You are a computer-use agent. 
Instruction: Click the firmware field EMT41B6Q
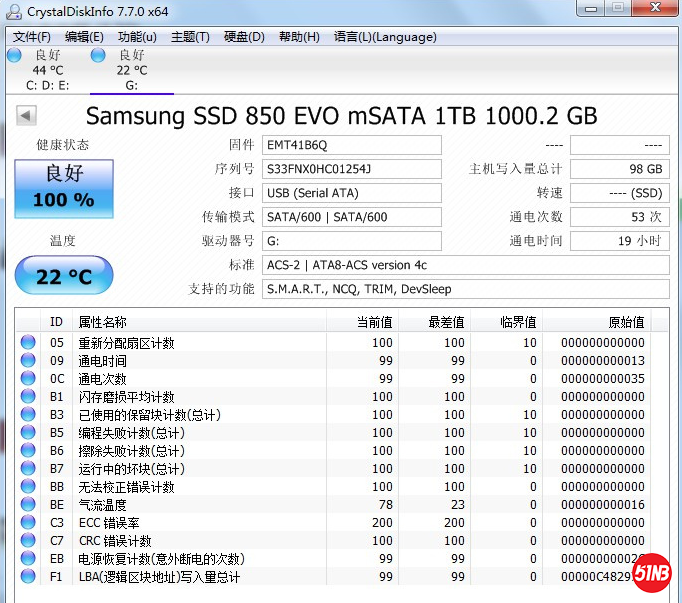(351, 145)
